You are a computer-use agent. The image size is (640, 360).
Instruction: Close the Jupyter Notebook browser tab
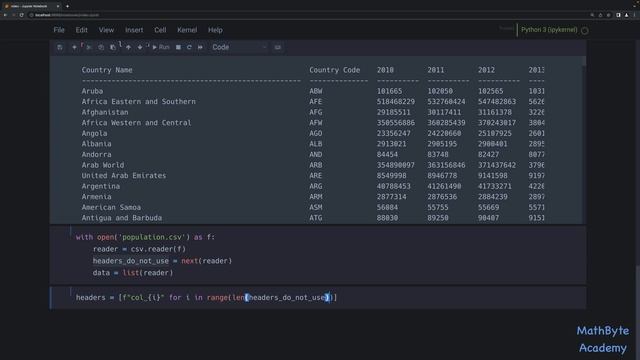(58, 6)
